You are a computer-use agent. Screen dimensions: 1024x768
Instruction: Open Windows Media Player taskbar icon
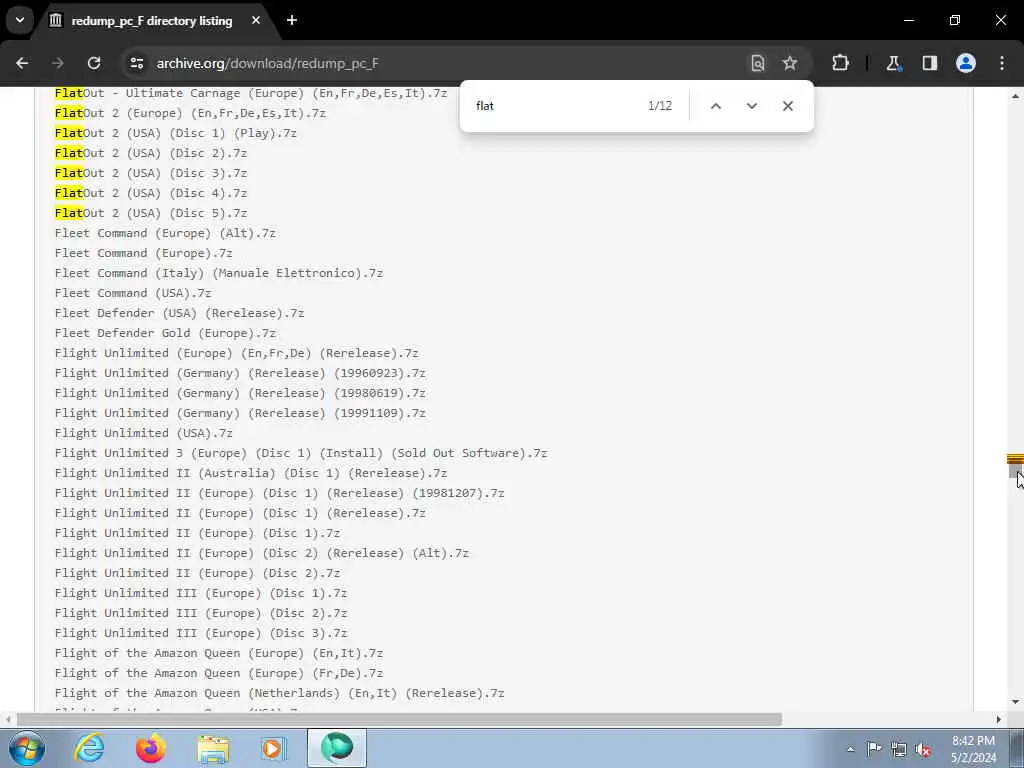click(274, 748)
